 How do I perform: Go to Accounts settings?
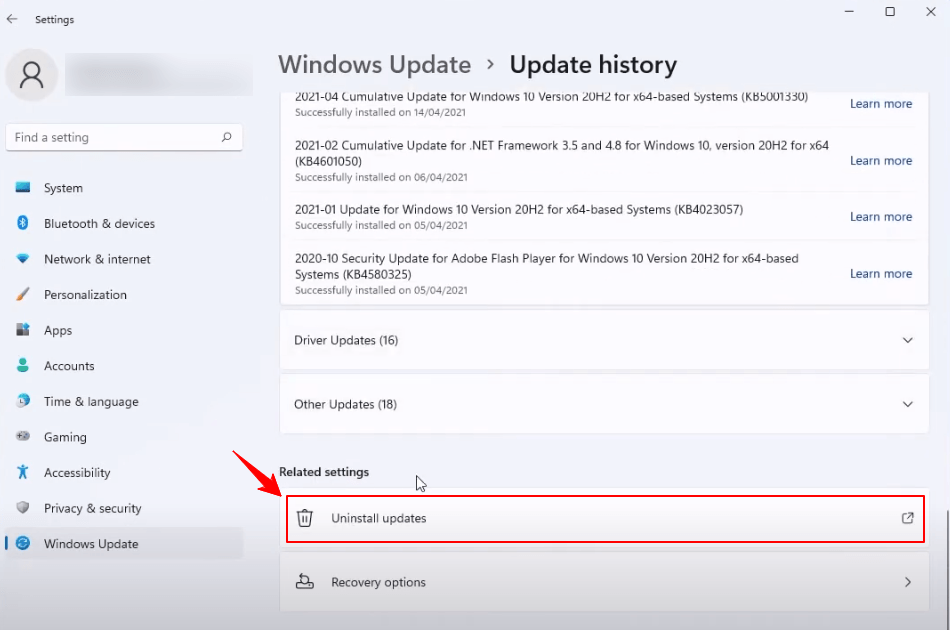coord(69,366)
